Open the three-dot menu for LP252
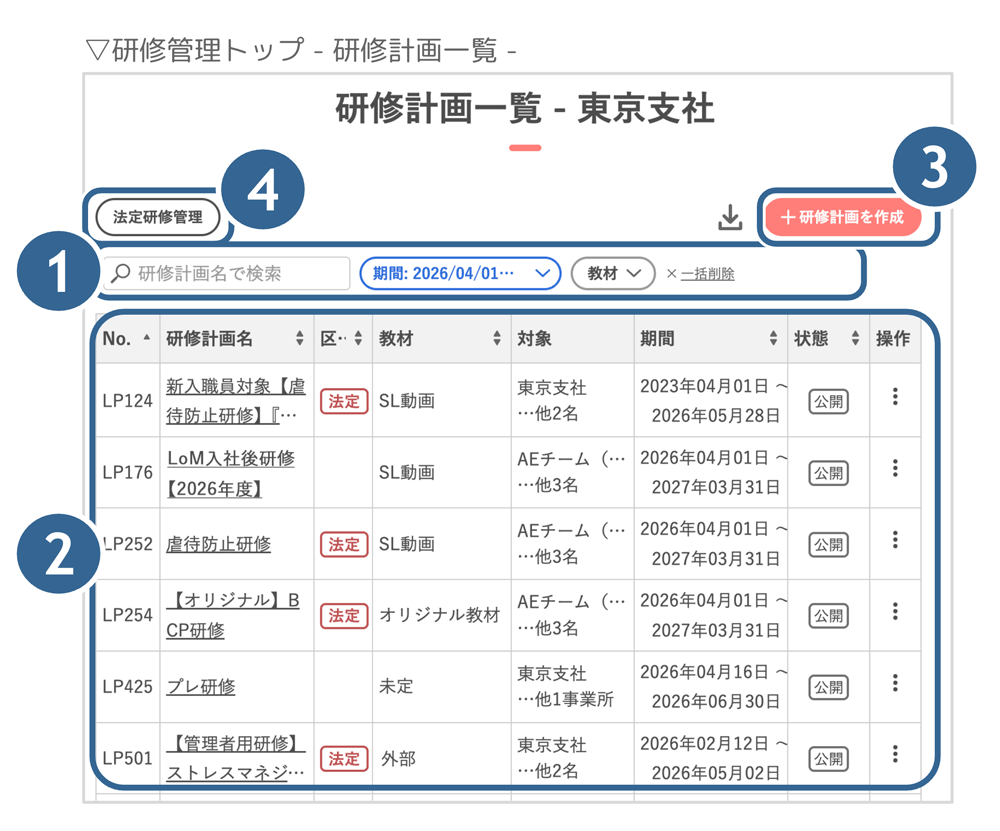1000x831 pixels. click(x=895, y=540)
